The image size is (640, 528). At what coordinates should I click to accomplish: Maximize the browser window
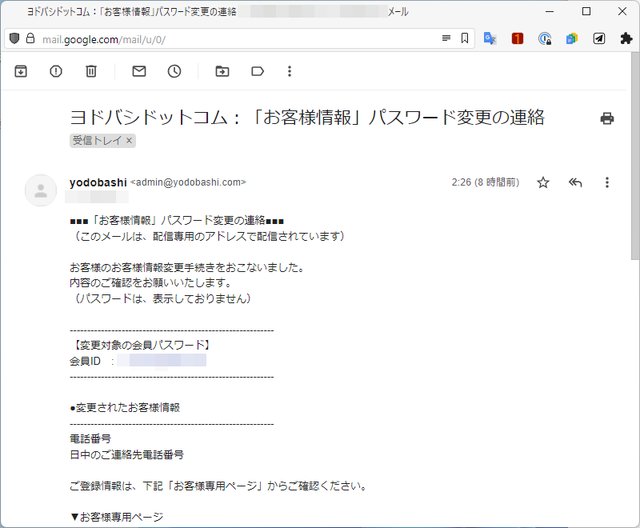pos(586,11)
